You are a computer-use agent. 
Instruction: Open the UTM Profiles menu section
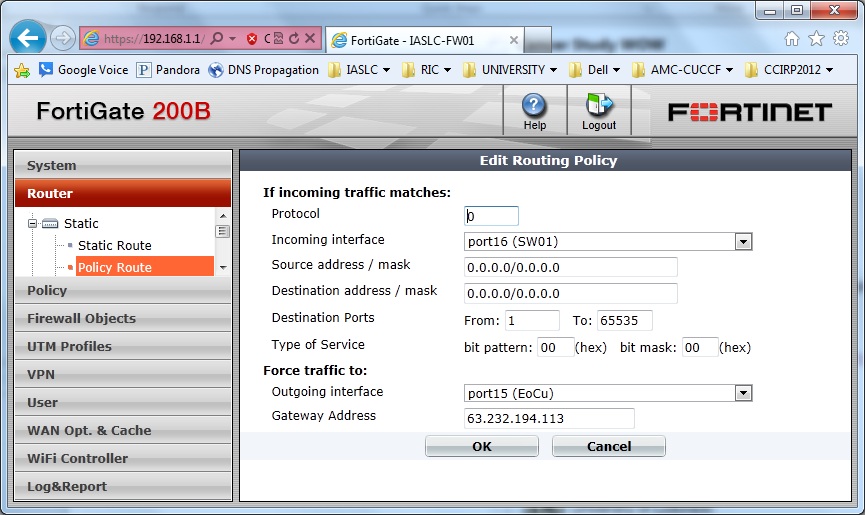coord(122,346)
